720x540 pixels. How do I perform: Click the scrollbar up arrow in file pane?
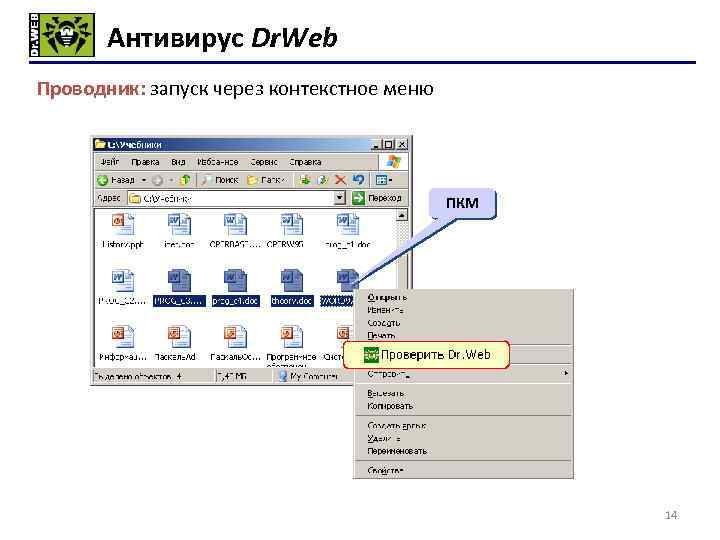[401, 215]
